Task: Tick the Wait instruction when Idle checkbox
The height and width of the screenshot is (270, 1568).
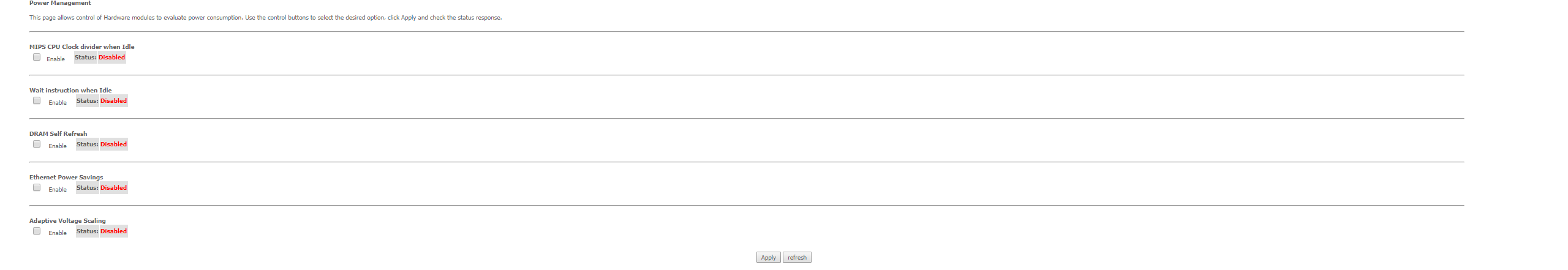Action: pos(37,100)
